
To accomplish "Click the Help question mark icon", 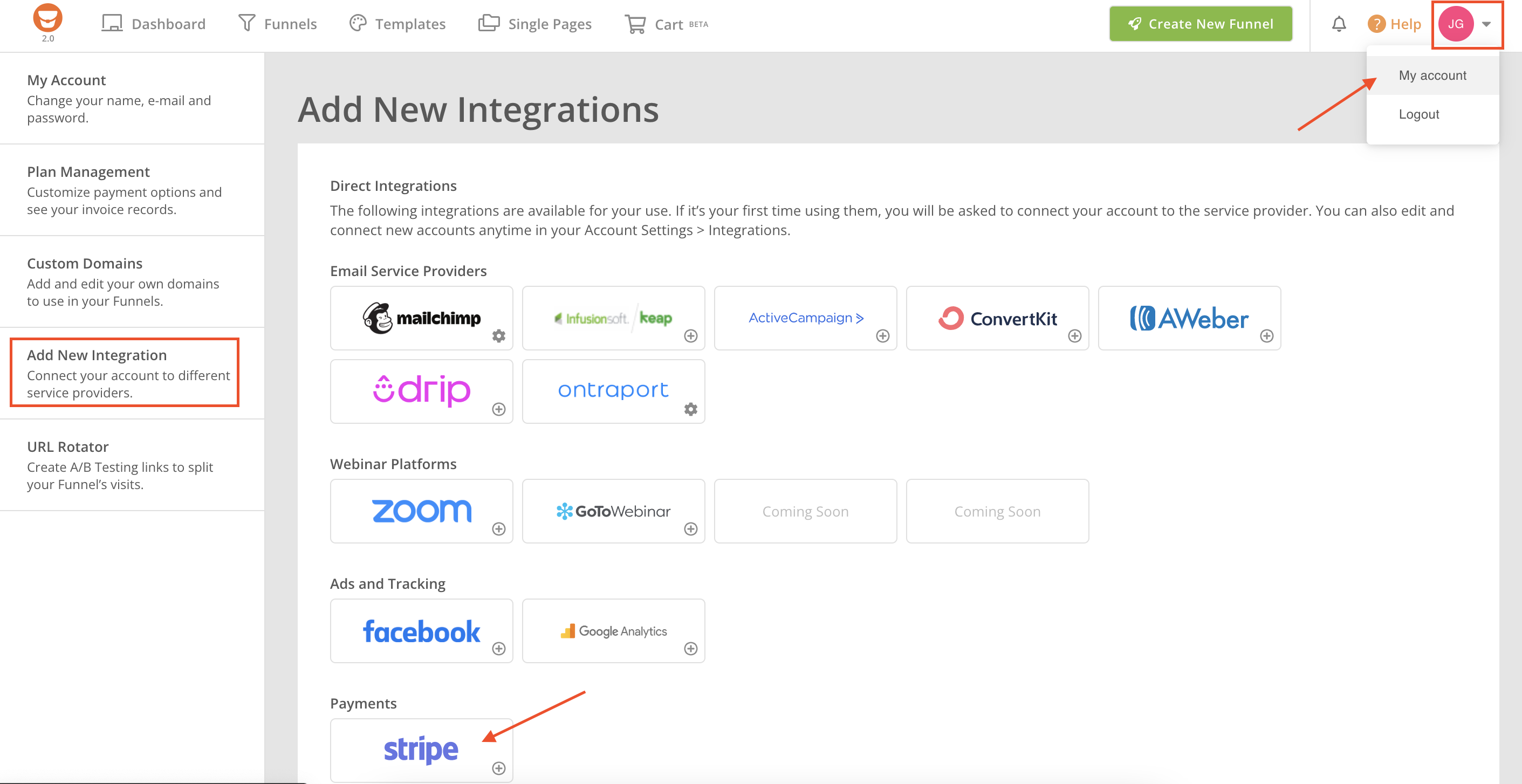I will (1376, 24).
